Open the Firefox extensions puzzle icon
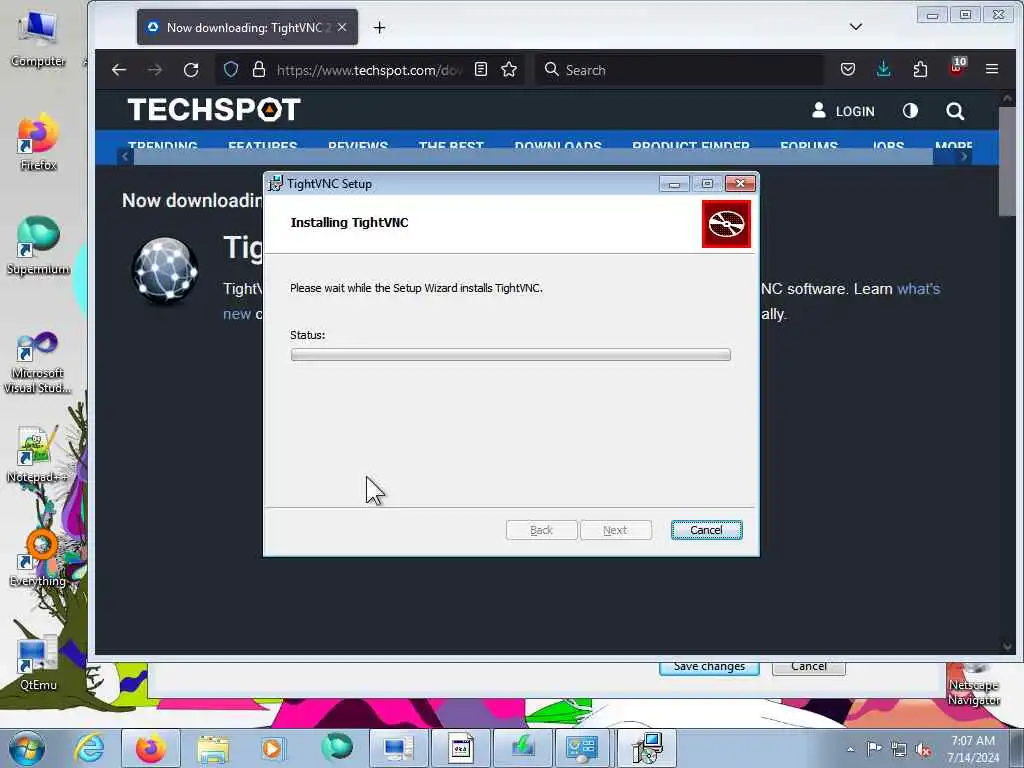Image resolution: width=1024 pixels, height=768 pixels. tap(920, 69)
